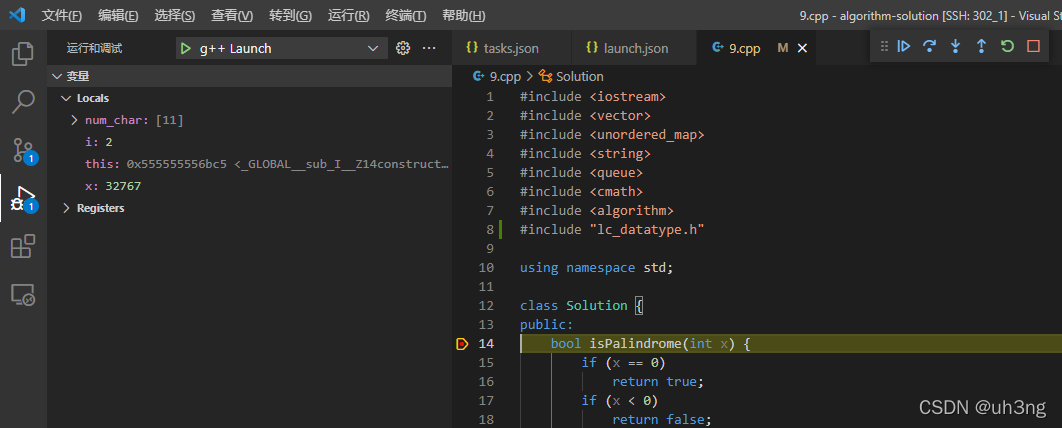The image size is (1062, 428).
Task: Click the 'using namespace std;' line
Action: tap(597, 268)
